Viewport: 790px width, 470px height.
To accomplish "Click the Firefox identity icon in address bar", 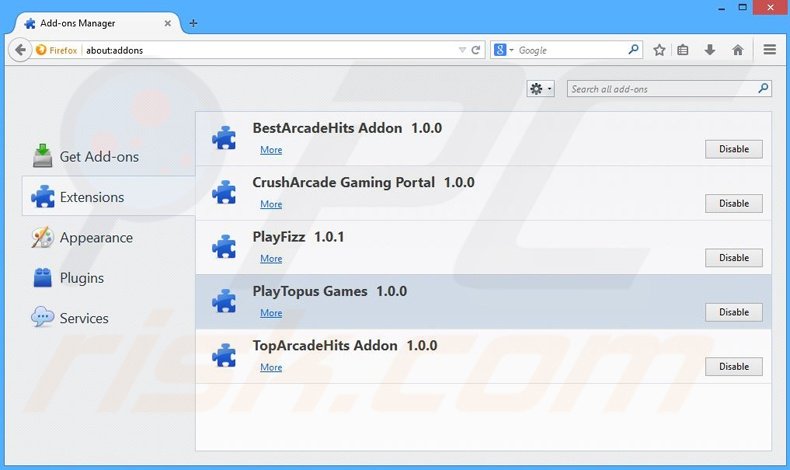I will coord(41,50).
